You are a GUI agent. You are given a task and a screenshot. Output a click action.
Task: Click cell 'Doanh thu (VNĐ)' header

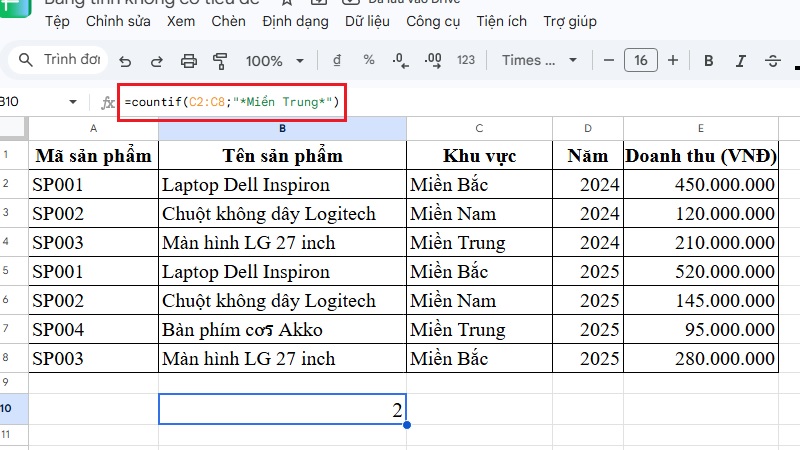[701, 155]
